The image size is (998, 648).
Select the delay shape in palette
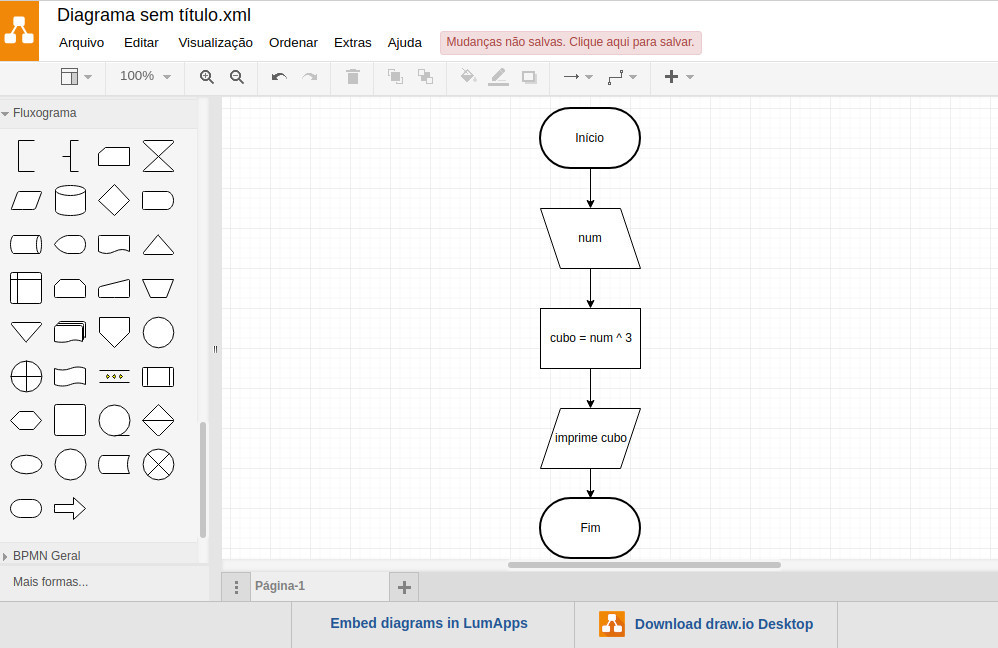(x=158, y=201)
